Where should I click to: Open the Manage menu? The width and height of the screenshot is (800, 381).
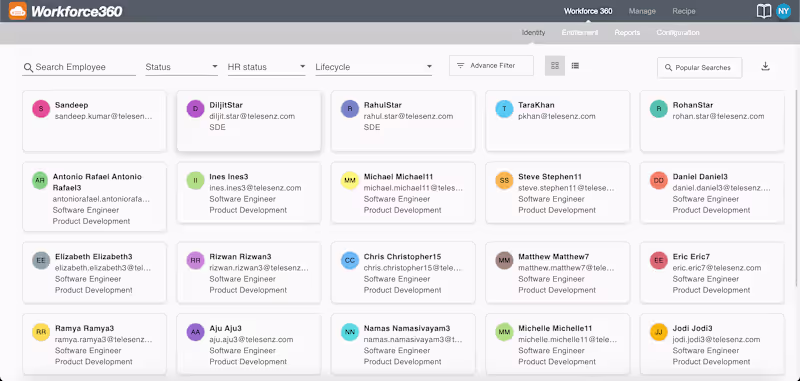(x=642, y=11)
